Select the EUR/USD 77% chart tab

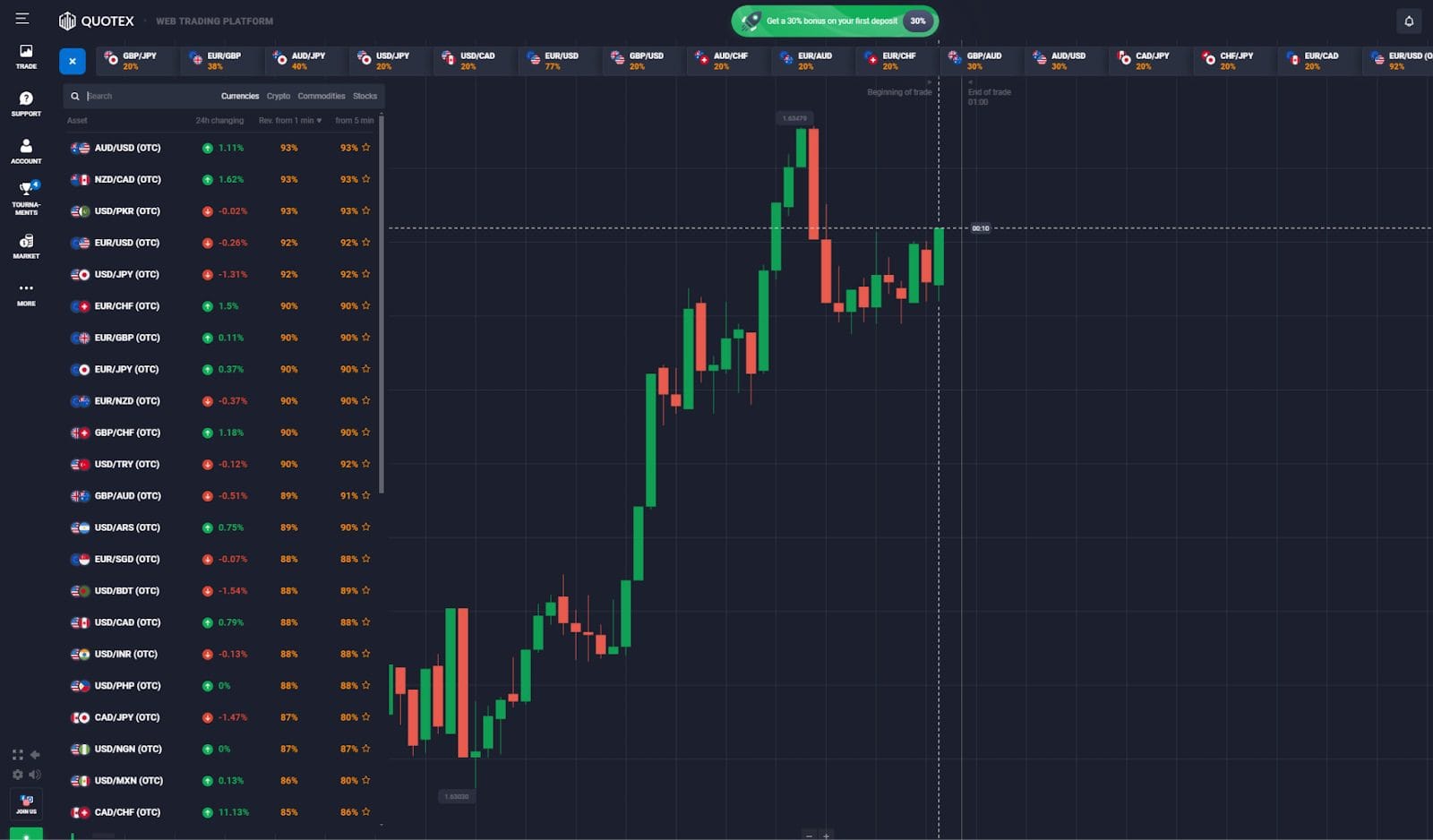pos(555,60)
